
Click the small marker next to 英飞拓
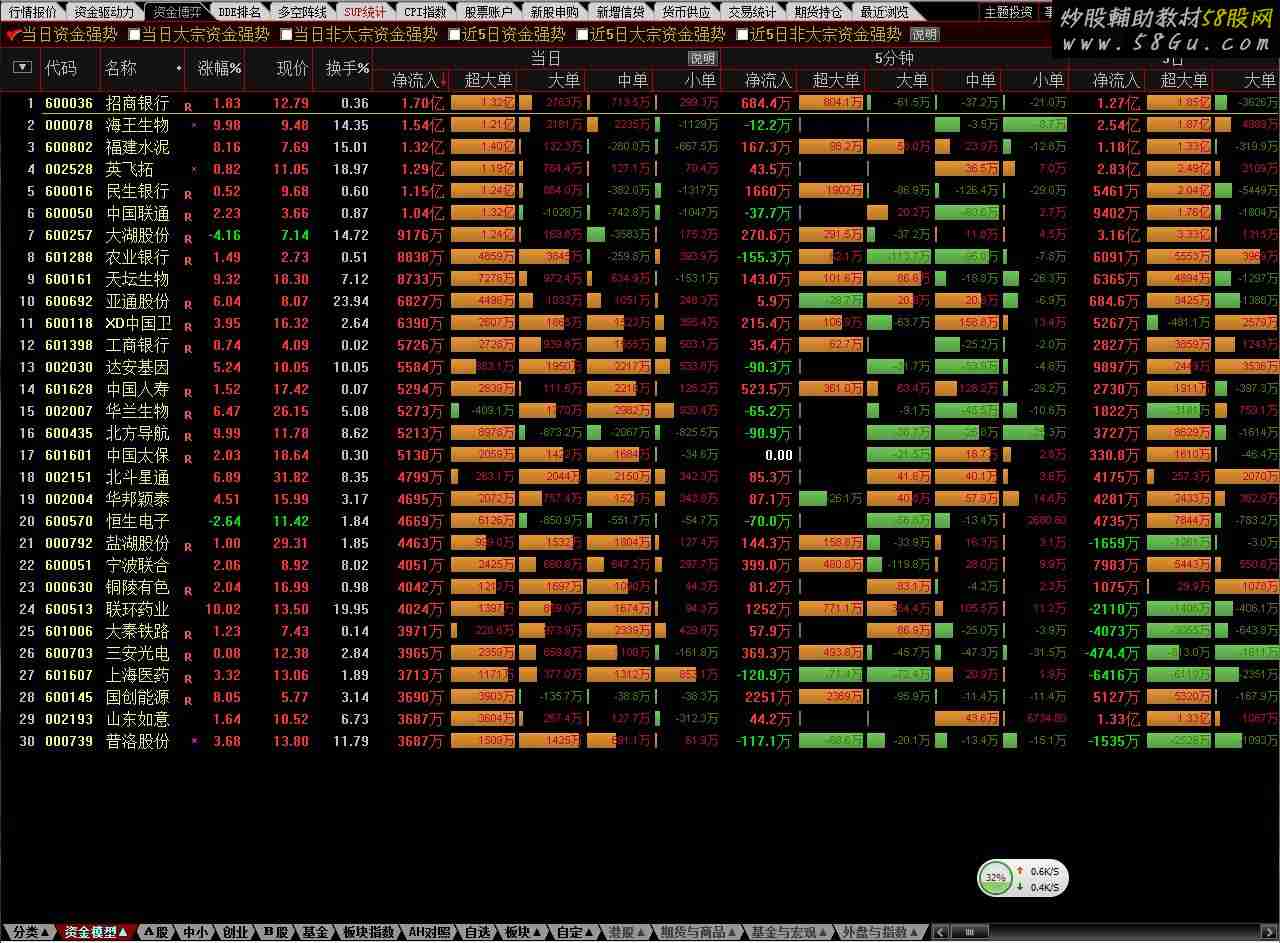click(x=194, y=170)
